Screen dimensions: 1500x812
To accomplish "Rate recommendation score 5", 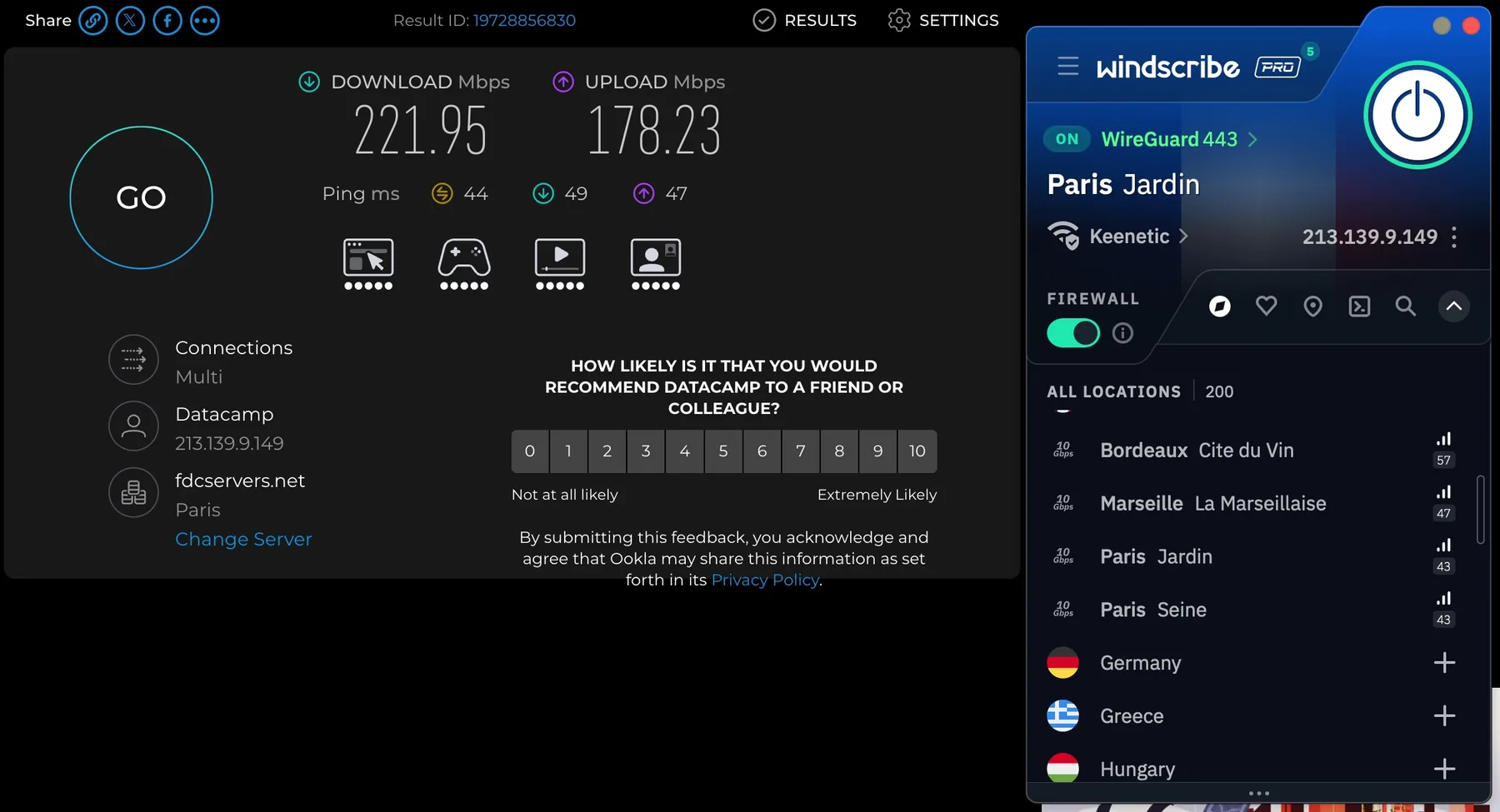I will [x=723, y=451].
